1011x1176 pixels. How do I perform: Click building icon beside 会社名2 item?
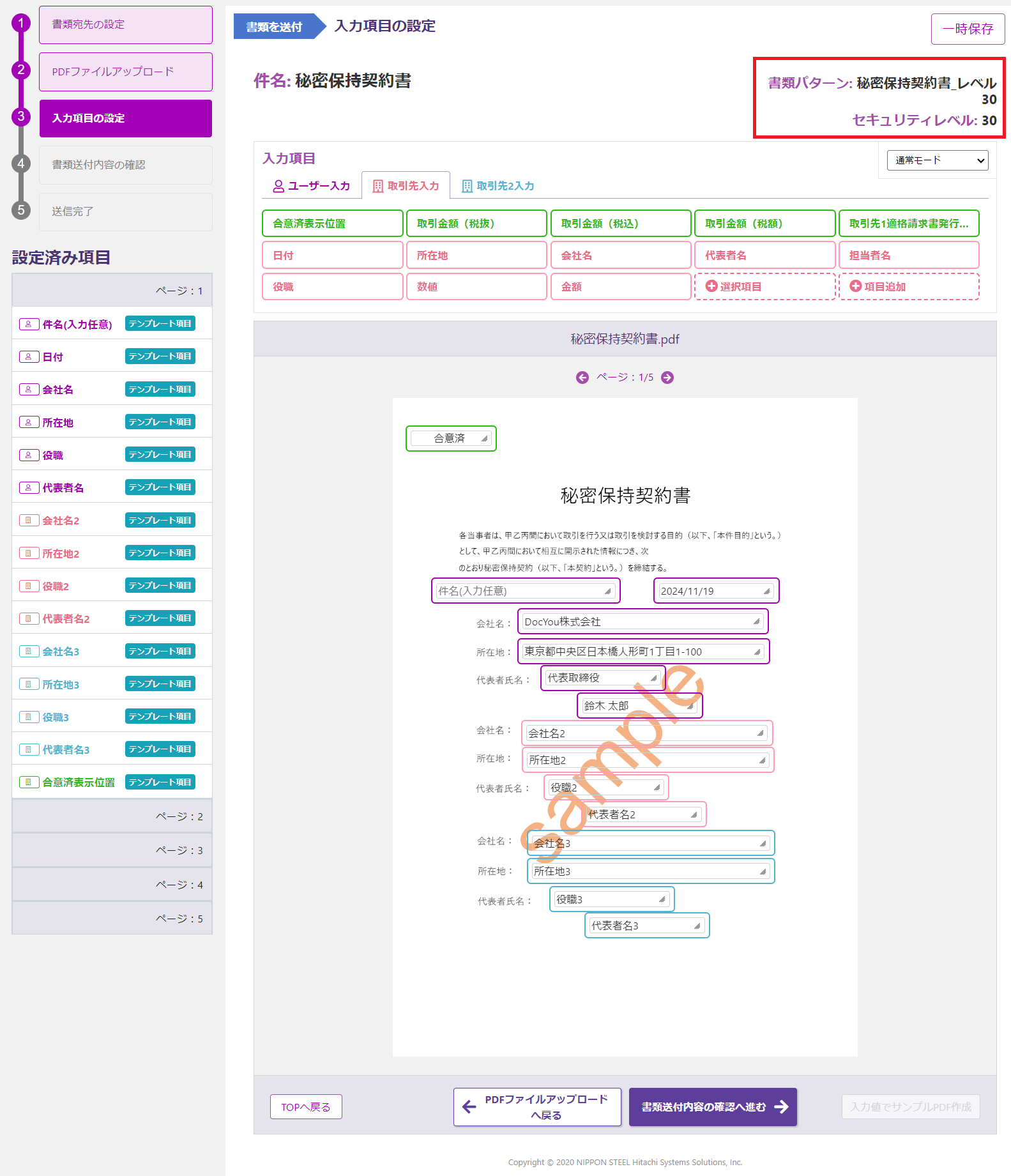point(29,521)
